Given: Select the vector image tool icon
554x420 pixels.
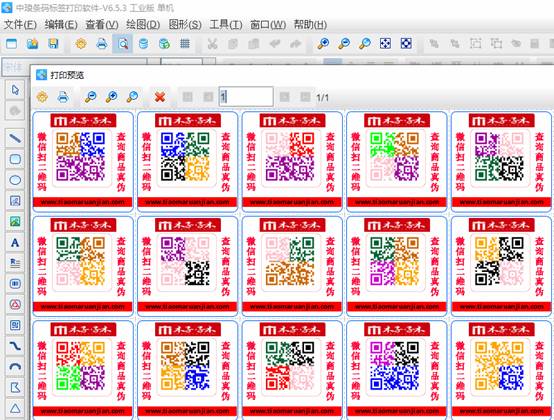Looking at the screenshot, I should [x=15, y=201].
